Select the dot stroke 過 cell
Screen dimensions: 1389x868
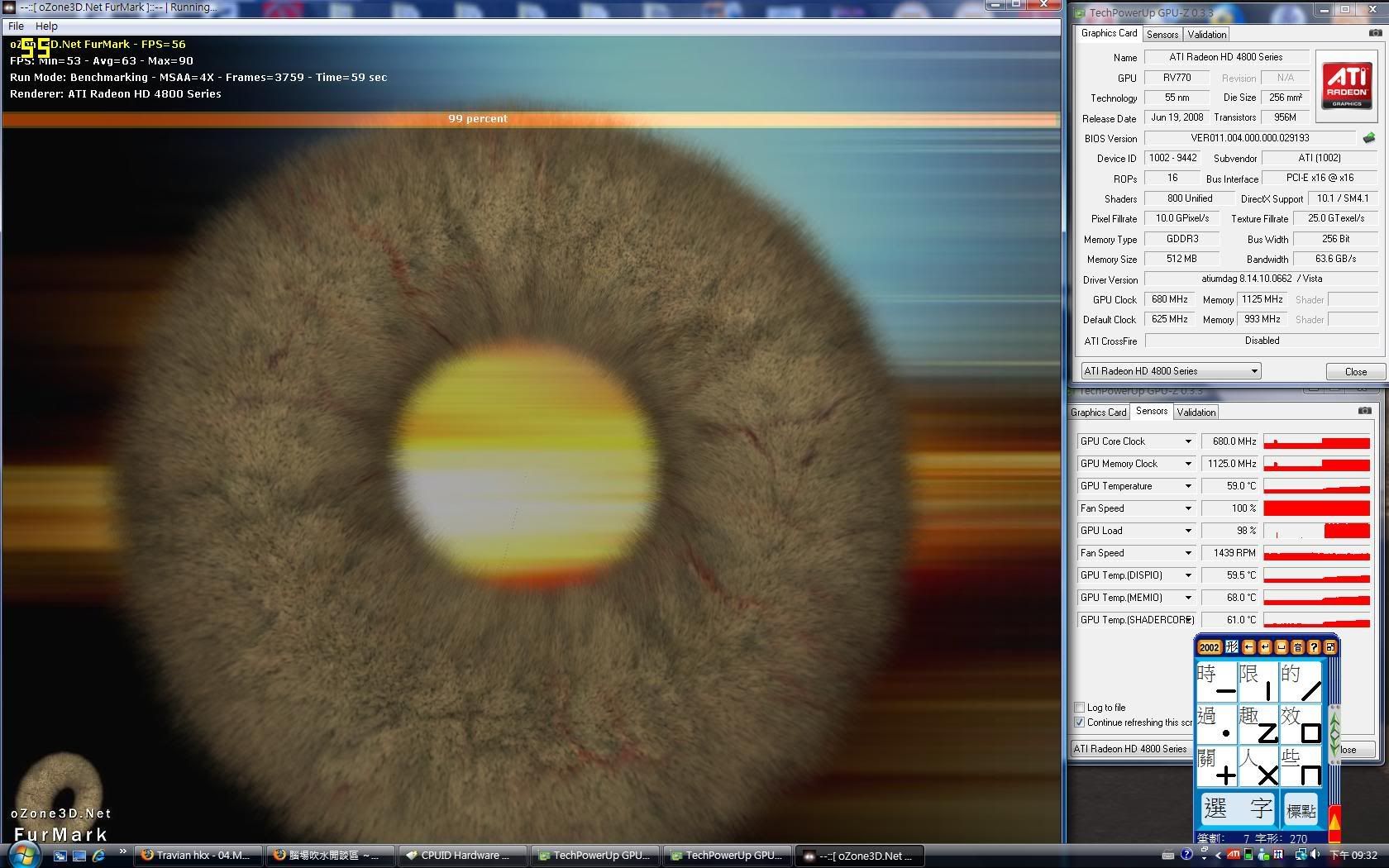click(x=1217, y=724)
